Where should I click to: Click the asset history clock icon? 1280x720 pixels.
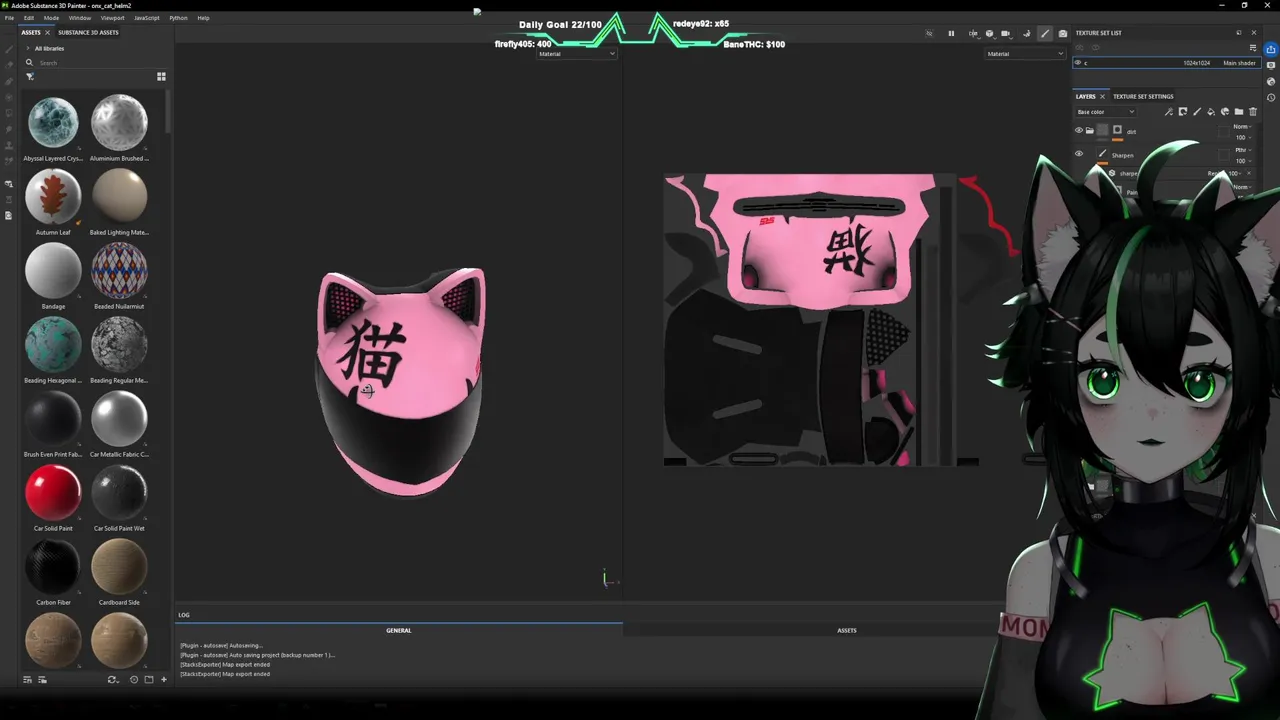[134, 680]
